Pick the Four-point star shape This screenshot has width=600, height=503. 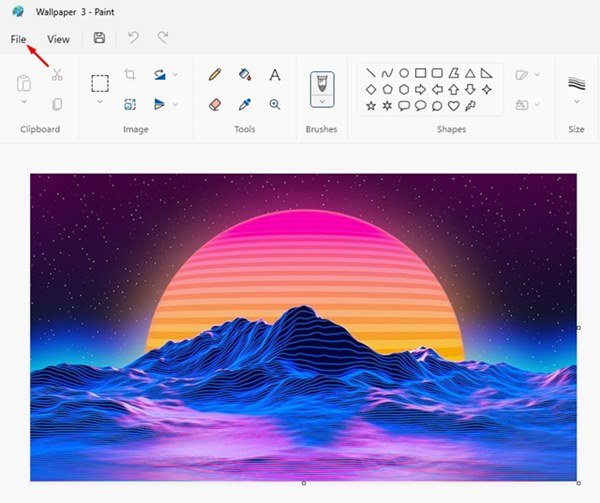click(x=487, y=90)
